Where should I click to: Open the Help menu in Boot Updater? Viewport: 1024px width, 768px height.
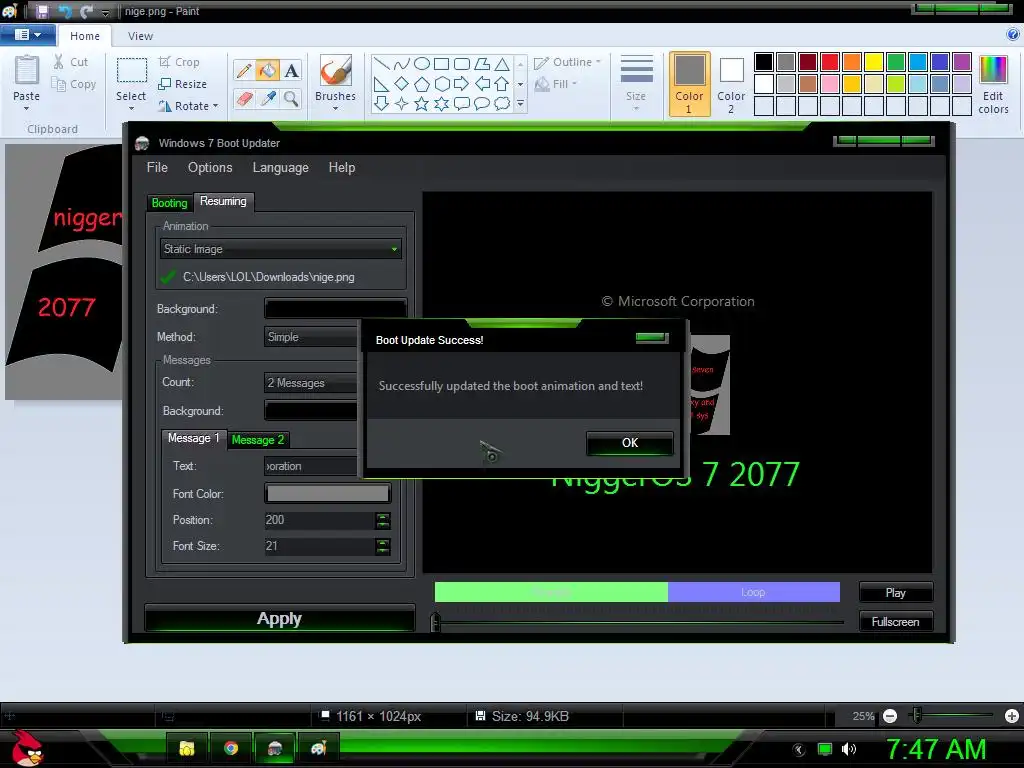[x=342, y=167]
